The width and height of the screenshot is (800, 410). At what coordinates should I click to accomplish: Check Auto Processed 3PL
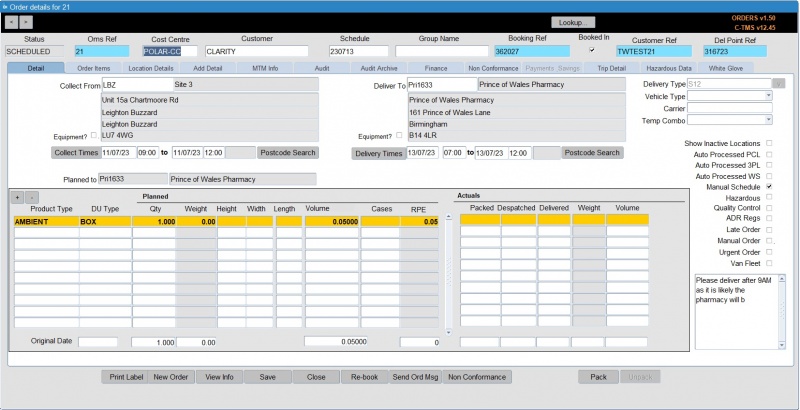point(769,165)
